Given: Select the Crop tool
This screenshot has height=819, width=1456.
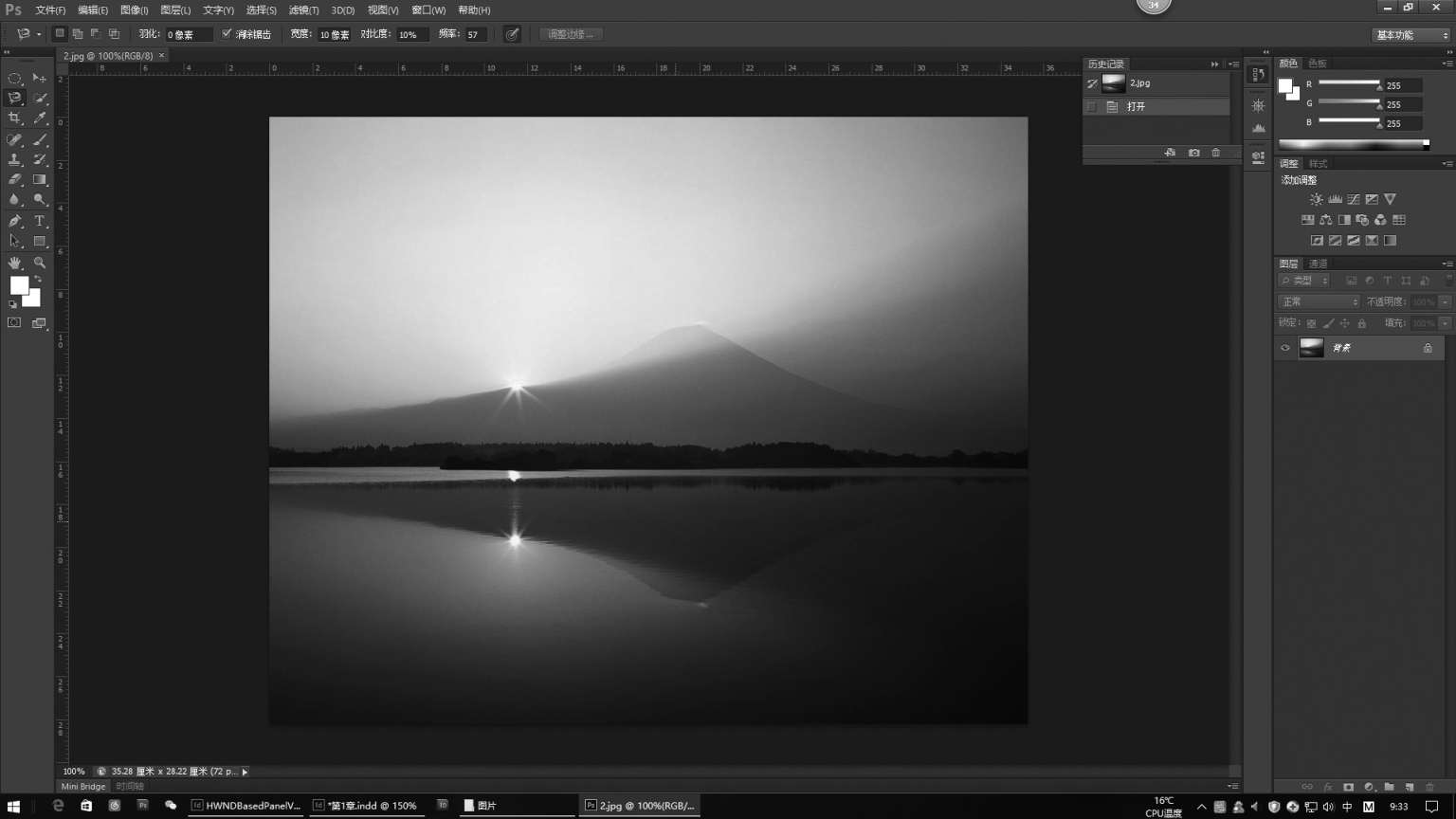Looking at the screenshot, I should pyautogui.click(x=14, y=118).
